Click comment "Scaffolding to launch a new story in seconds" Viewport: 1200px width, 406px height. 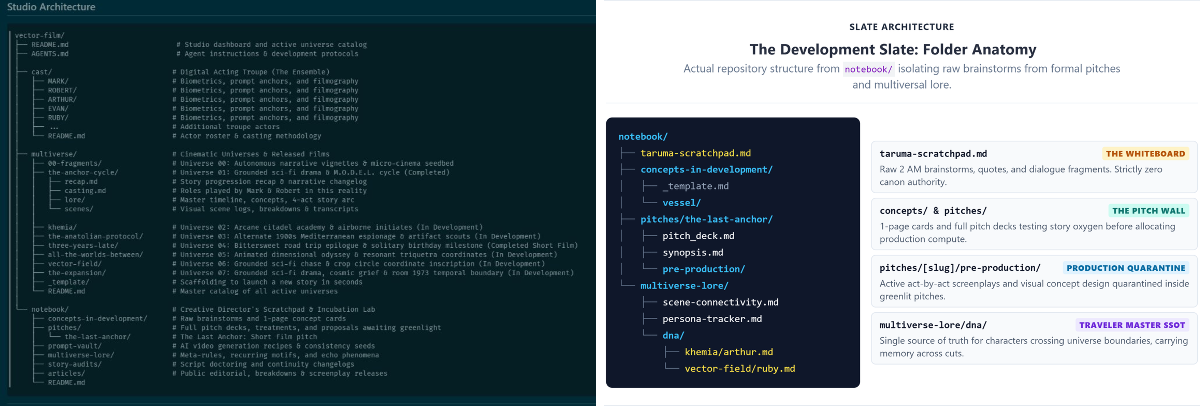click(270, 281)
